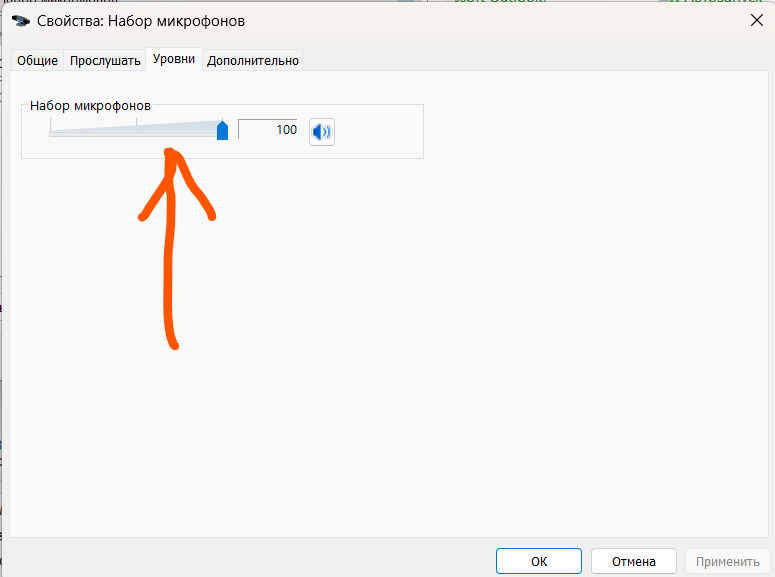The height and width of the screenshot is (577, 775).
Task: Click the Набор микрофонов group label
Action: 90,106
